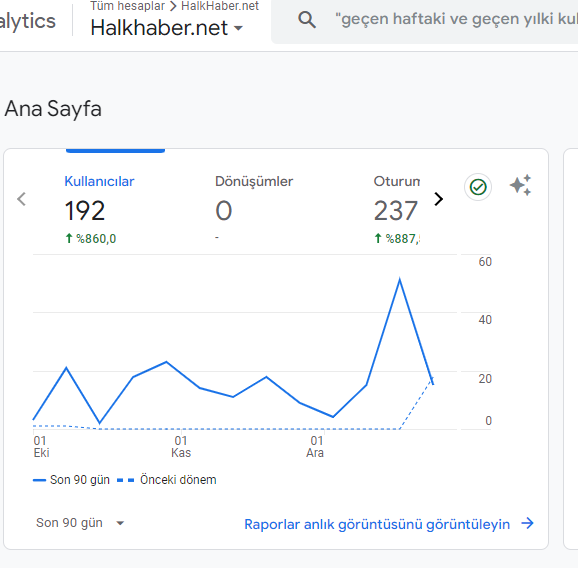Click the green data quality check icon
578x568 pixels.
coord(478,187)
